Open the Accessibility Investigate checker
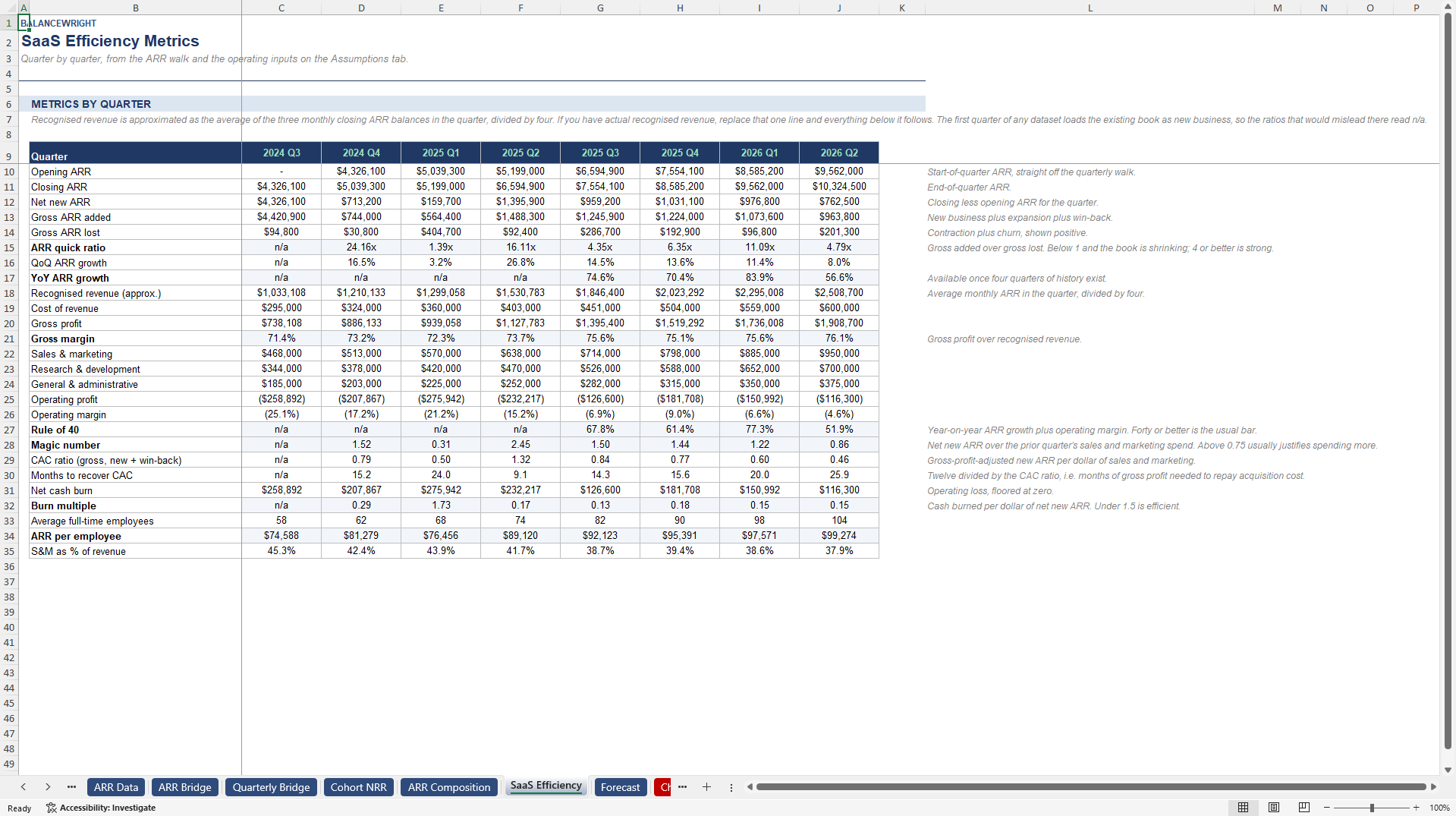This screenshot has height=816, width=1456. [x=101, y=808]
